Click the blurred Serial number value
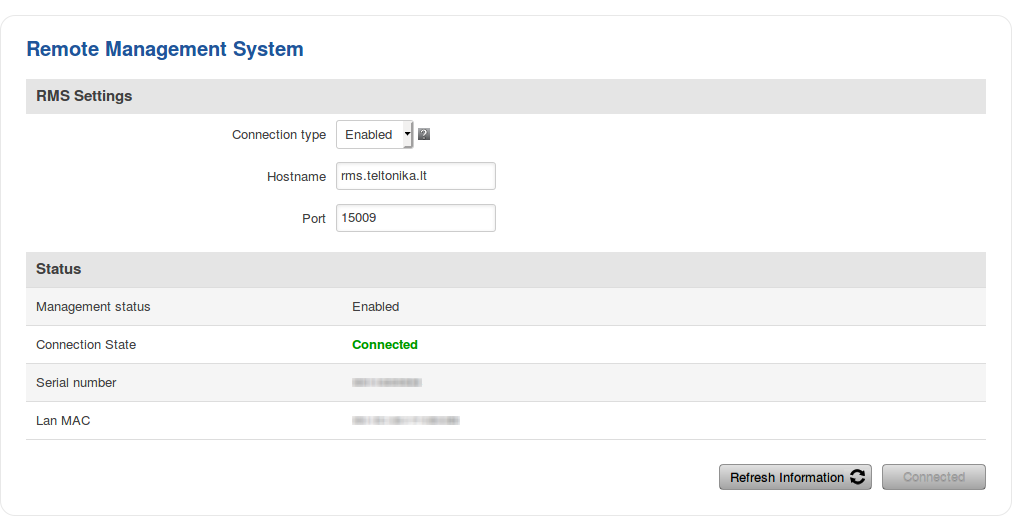Image resolution: width=1012 pixels, height=531 pixels. point(386,383)
